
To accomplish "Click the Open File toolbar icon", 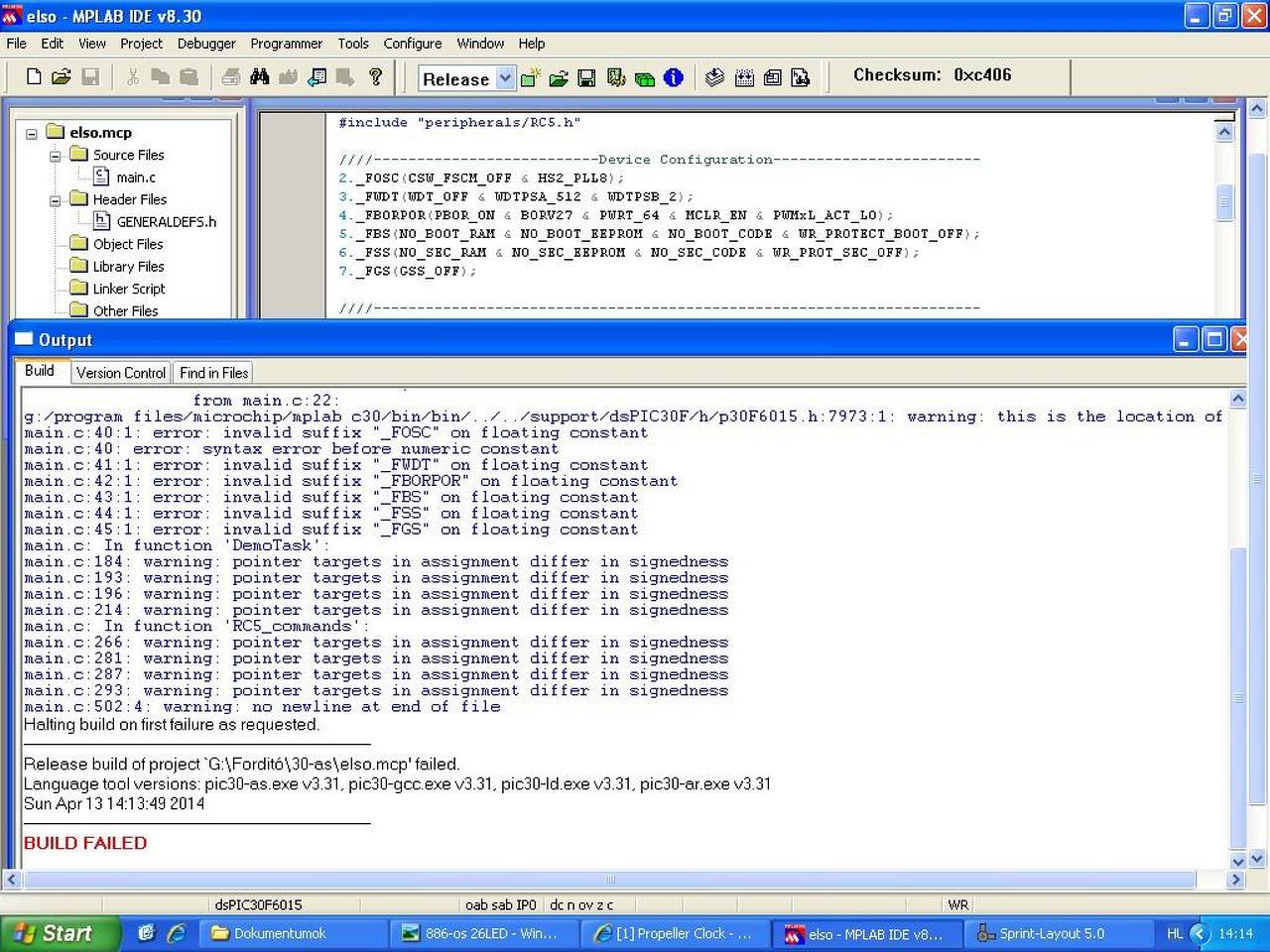I will (62, 76).
